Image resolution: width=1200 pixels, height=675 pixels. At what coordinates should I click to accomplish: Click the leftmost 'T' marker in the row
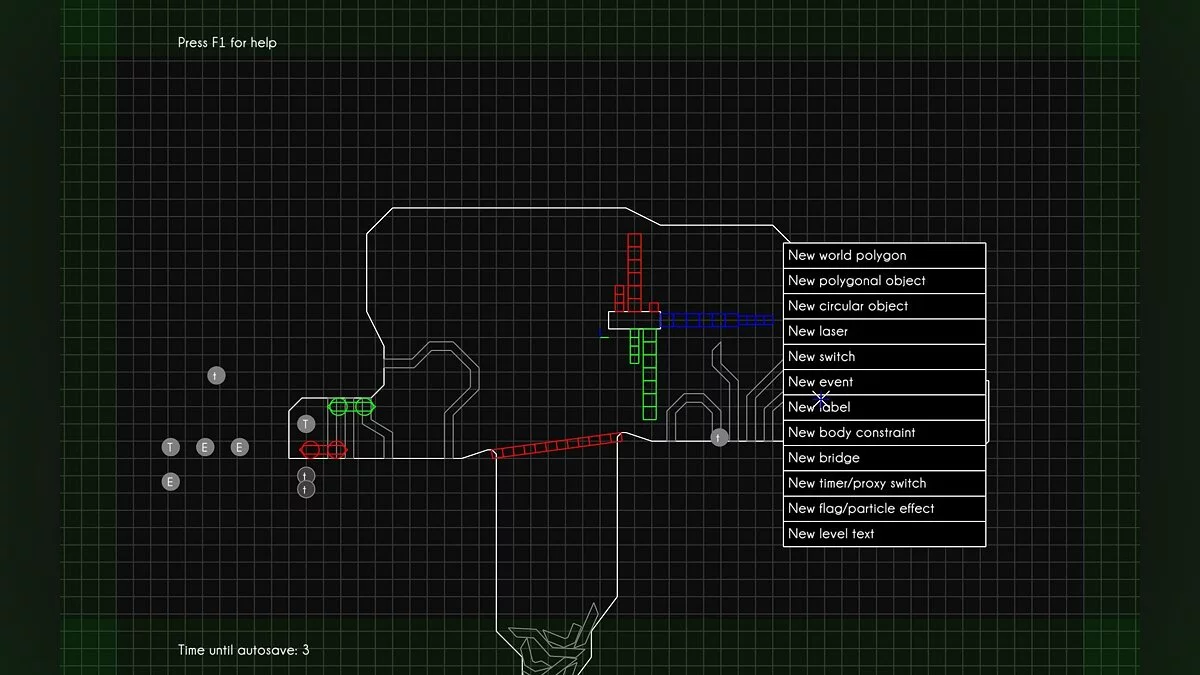click(171, 447)
